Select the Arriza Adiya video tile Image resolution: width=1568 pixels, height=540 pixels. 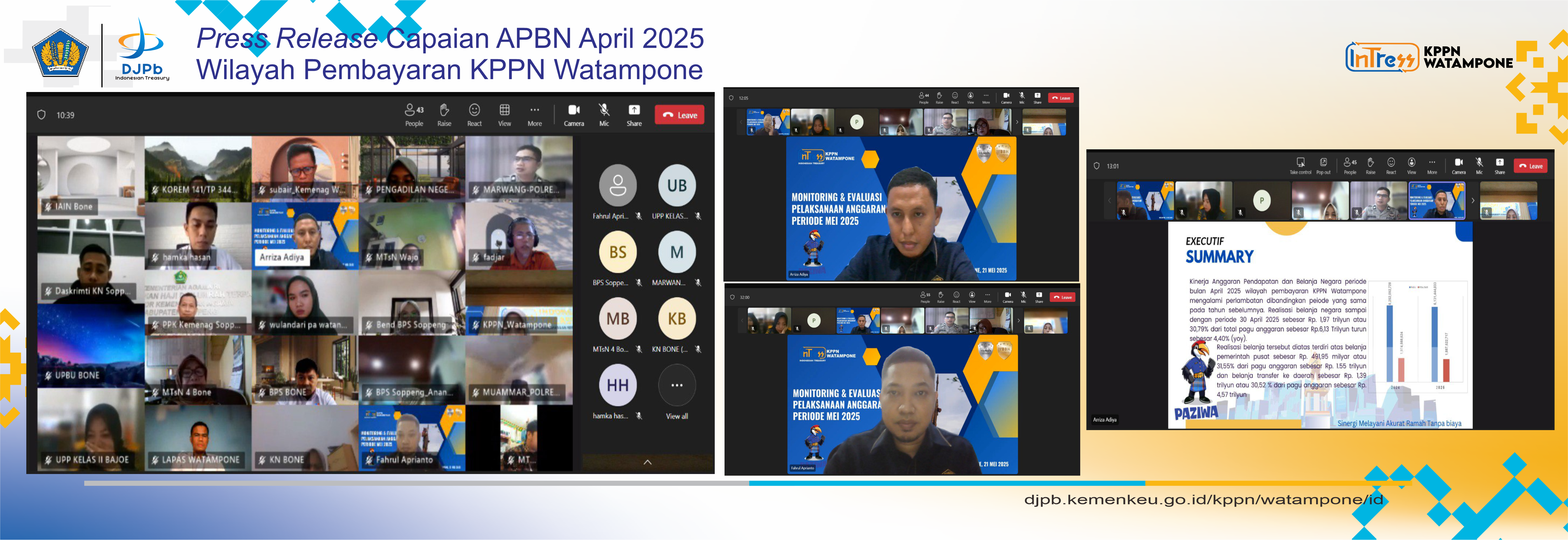pos(305,236)
